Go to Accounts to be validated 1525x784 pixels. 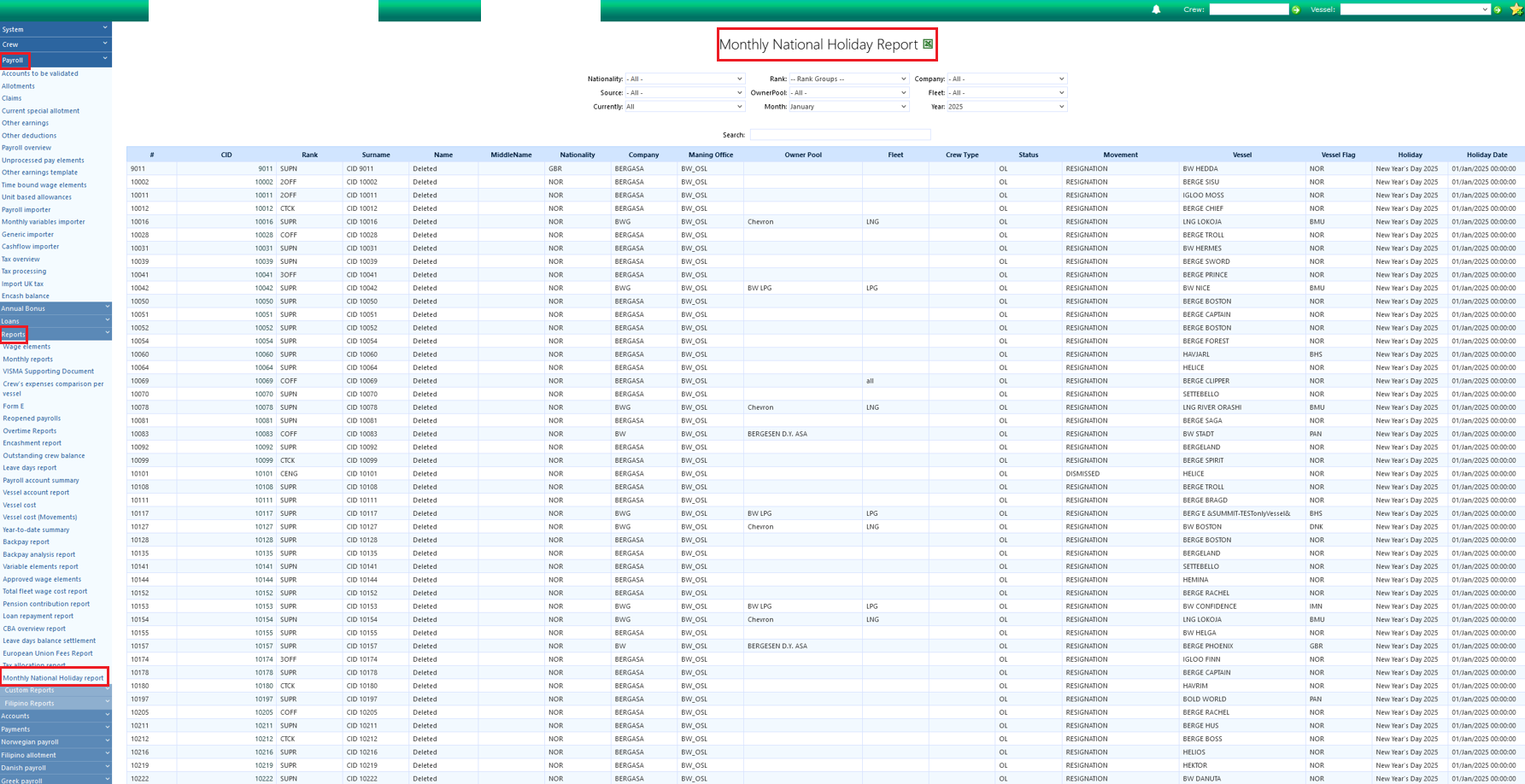39,73
